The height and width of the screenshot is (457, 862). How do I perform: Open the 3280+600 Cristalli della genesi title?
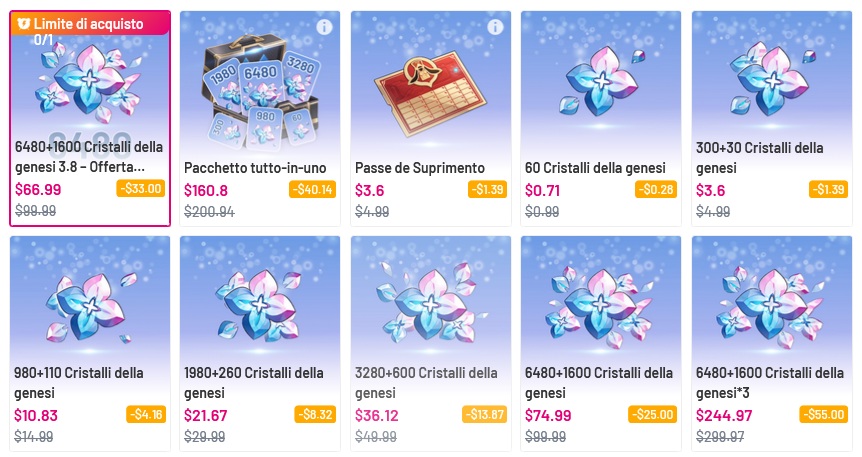(x=426, y=383)
